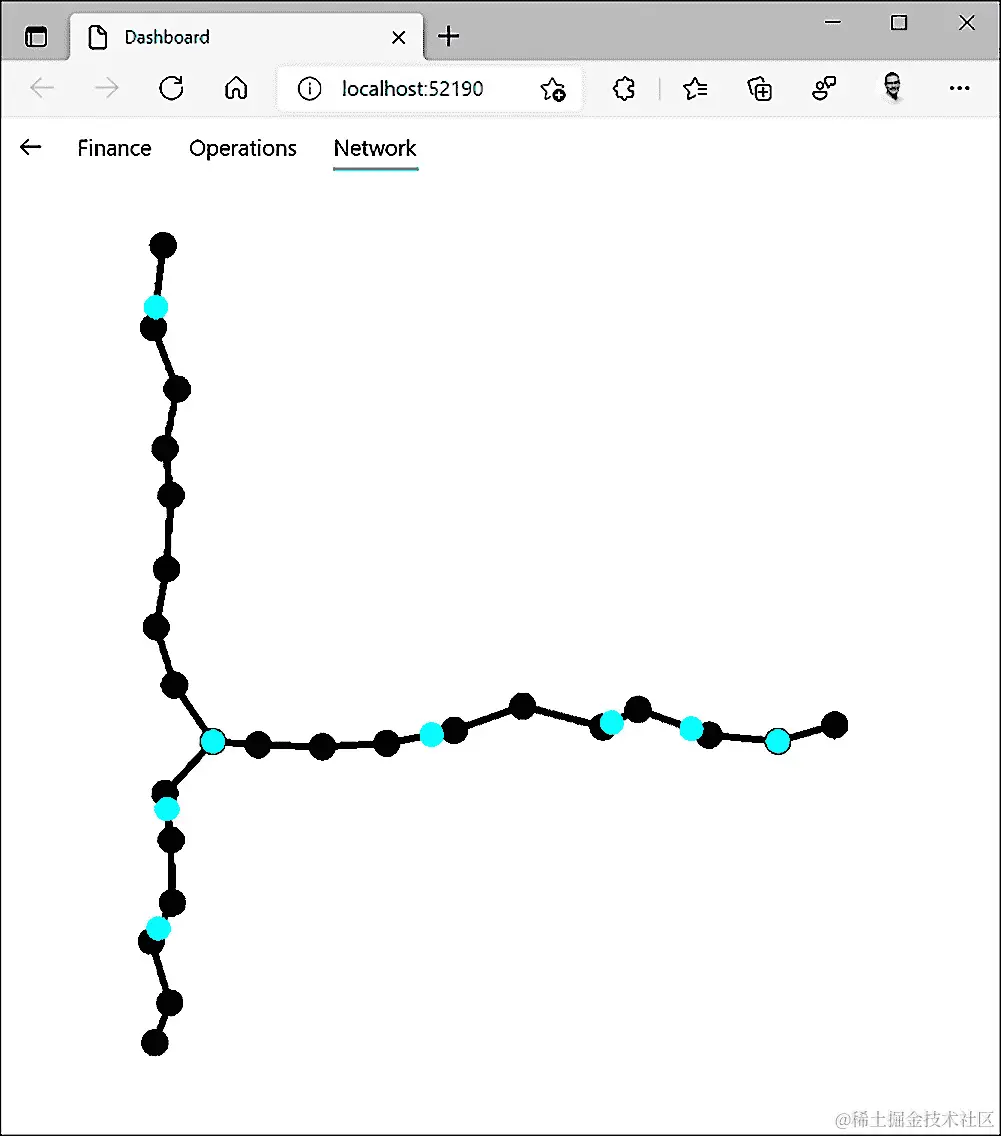Open the feedback icon
The height and width of the screenshot is (1136, 1001).
(x=824, y=88)
